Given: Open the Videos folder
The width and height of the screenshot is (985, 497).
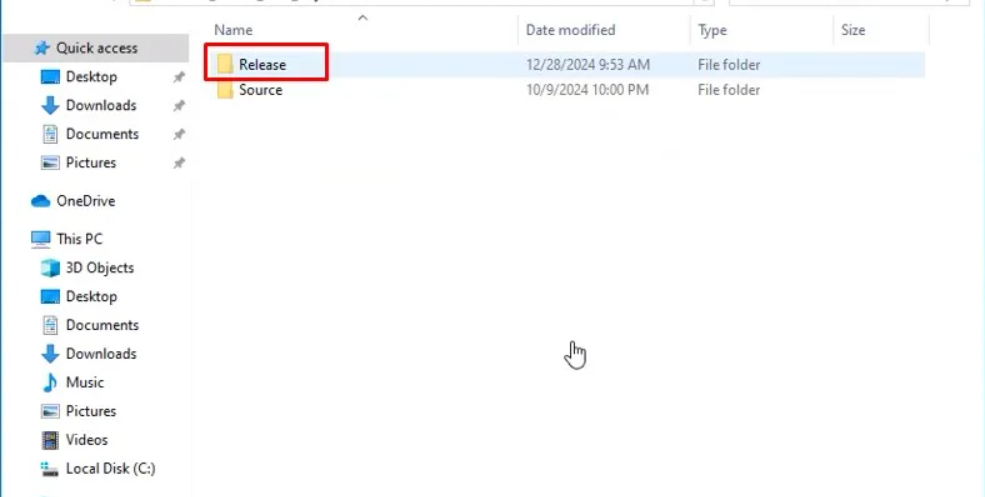Looking at the screenshot, I should pyautogui.click(x=86, y=440).
